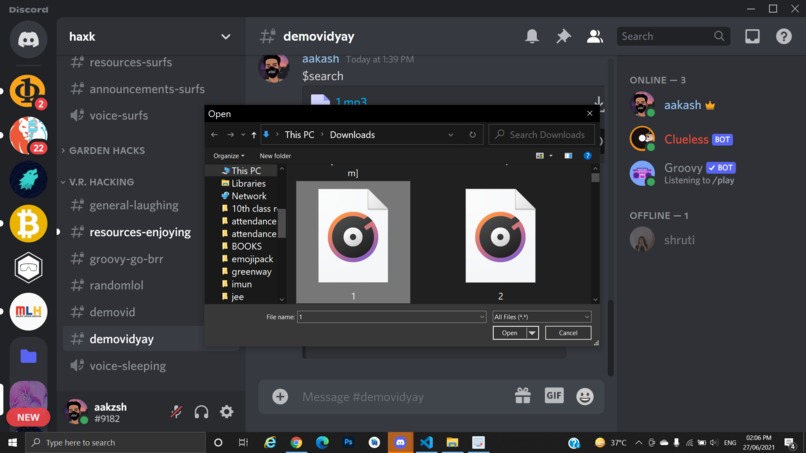This screenshot has width=806, height=453.
Task: Expand the haxk server dropdown menu
Action: 226,37
